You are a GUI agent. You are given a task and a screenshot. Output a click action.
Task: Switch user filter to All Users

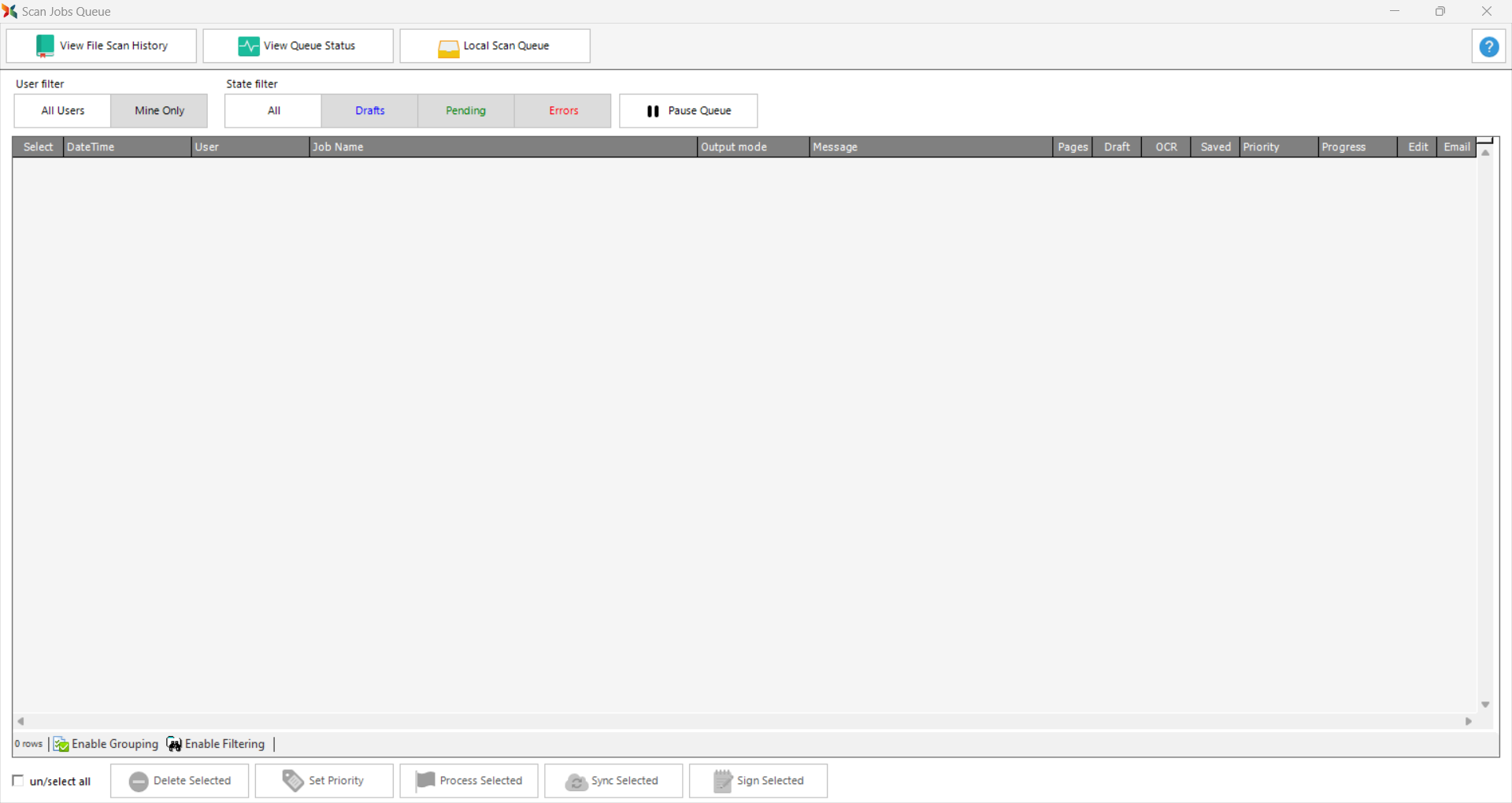coord(62,111)
